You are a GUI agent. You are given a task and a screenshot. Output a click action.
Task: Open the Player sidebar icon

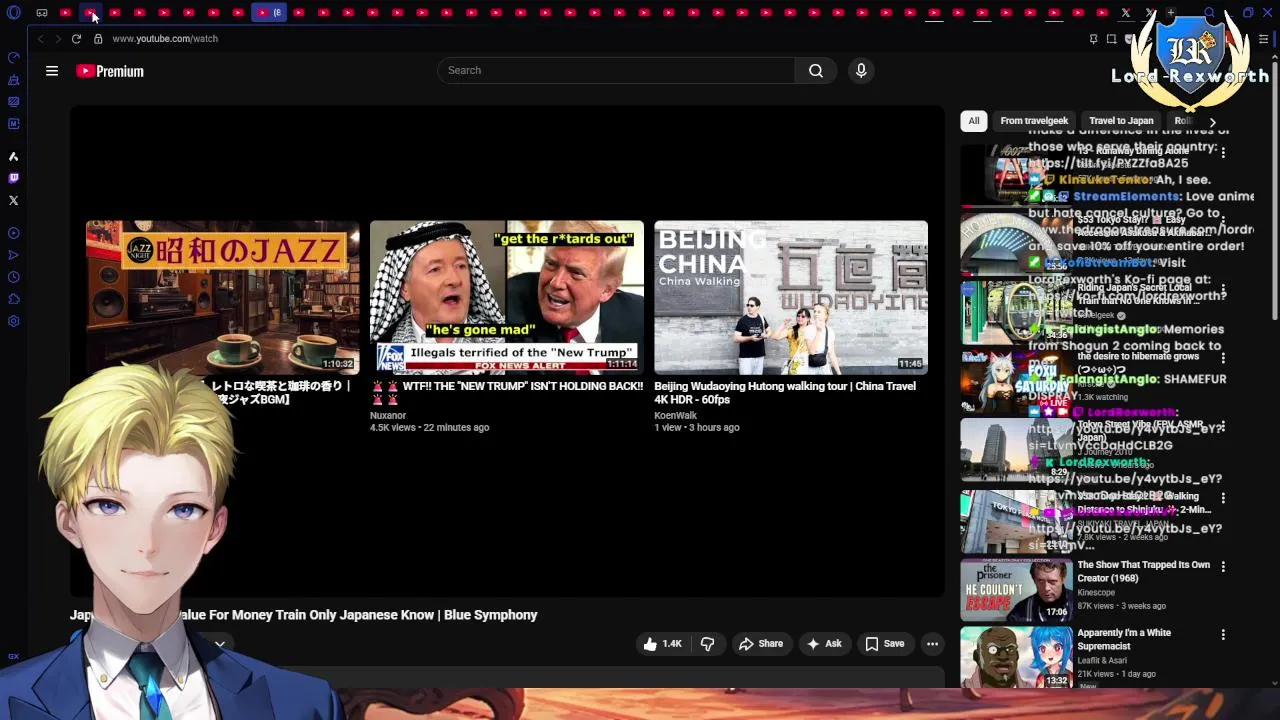click(x=14, y=233)
